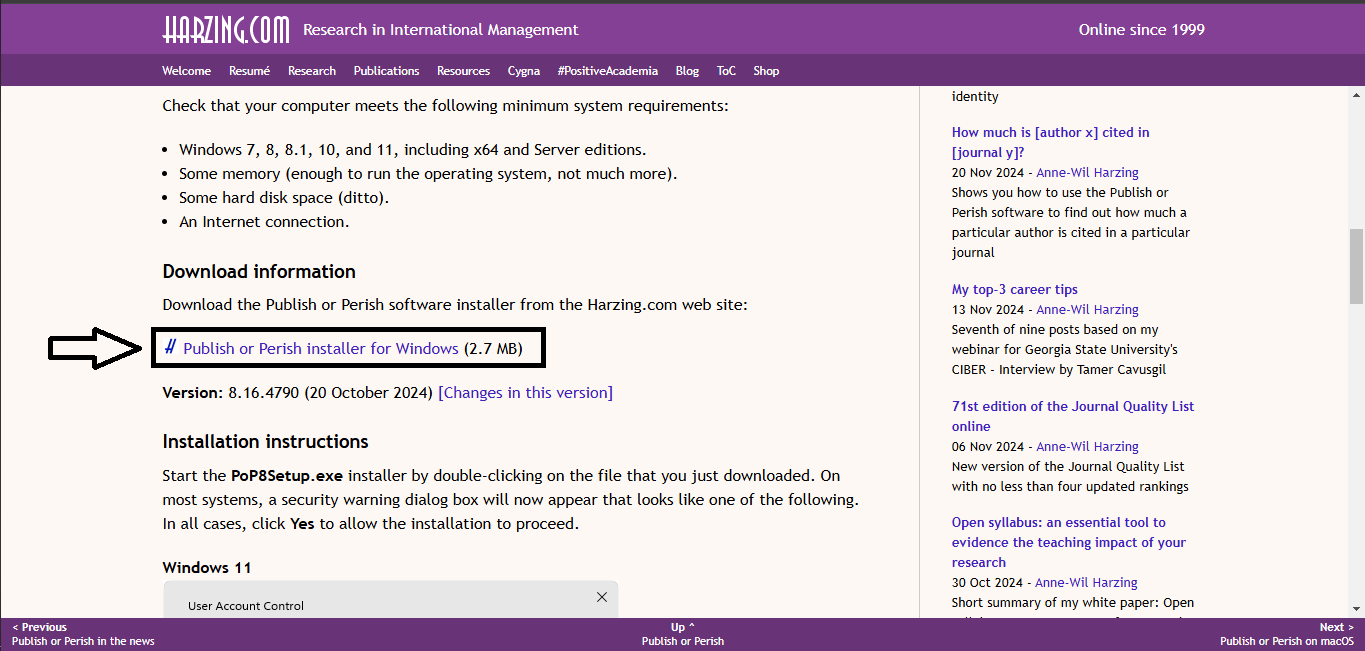The image size is (1365, 651).
Task: Click the installer link's slash icon
Action: [170, 348]
